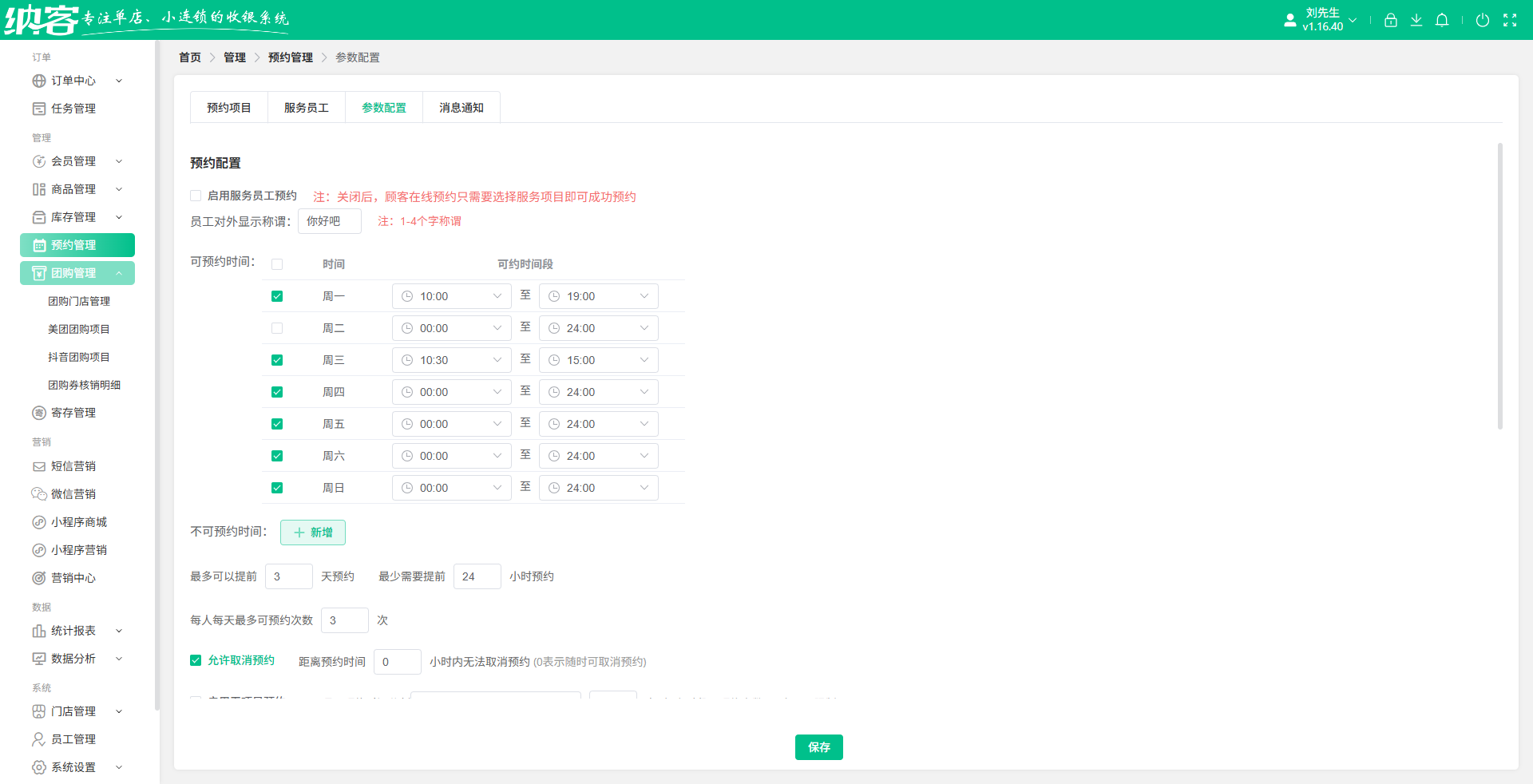Click the 统计报表 chart icon
This screenshot has height=784, width=1533.
click(39, 631)
